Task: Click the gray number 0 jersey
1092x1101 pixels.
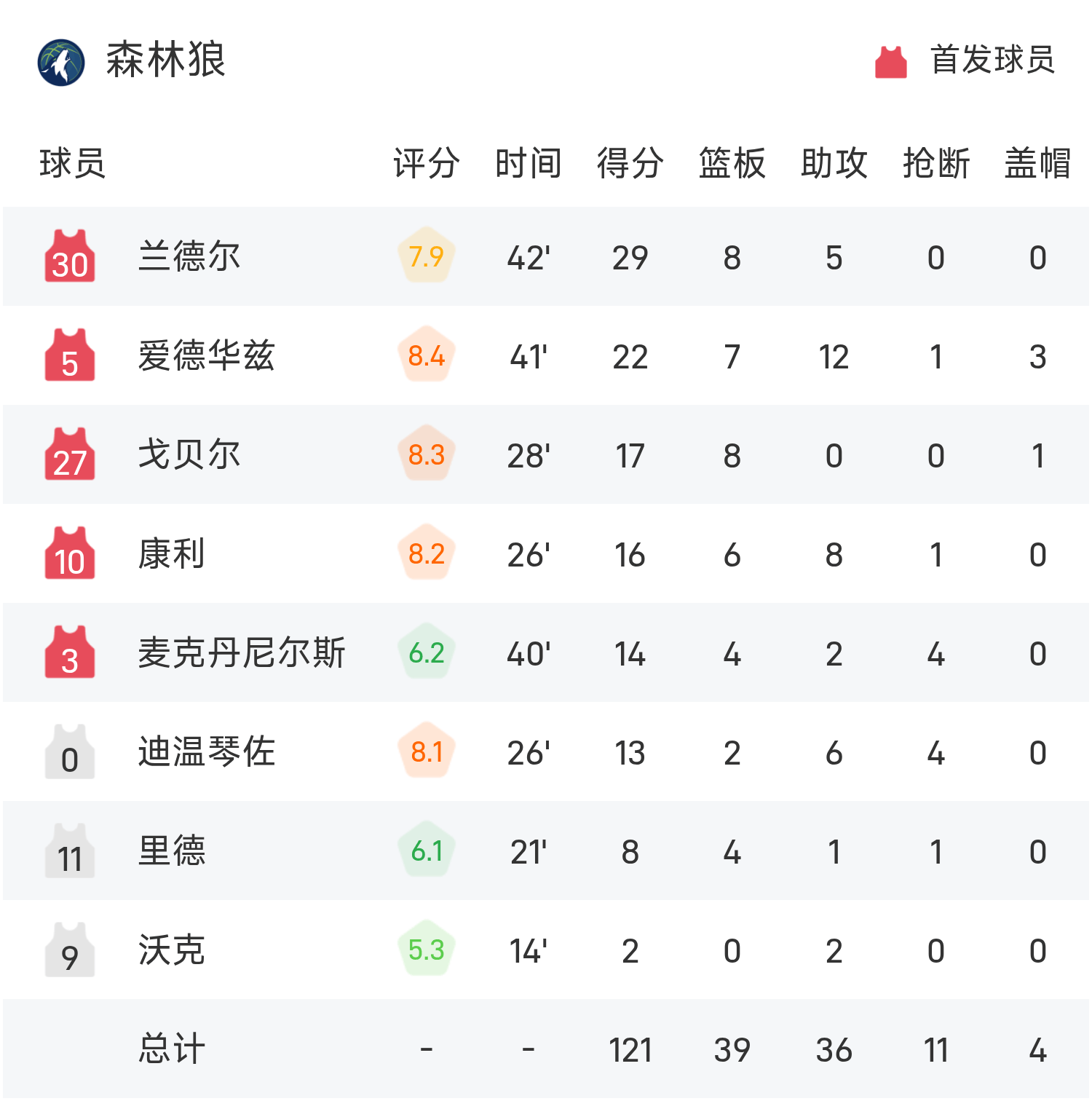Action: 70,752
